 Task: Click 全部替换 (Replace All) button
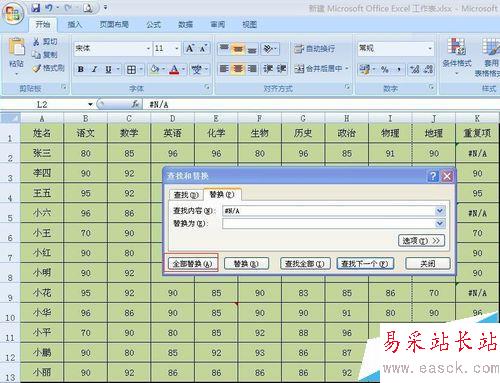click(192, 264)
